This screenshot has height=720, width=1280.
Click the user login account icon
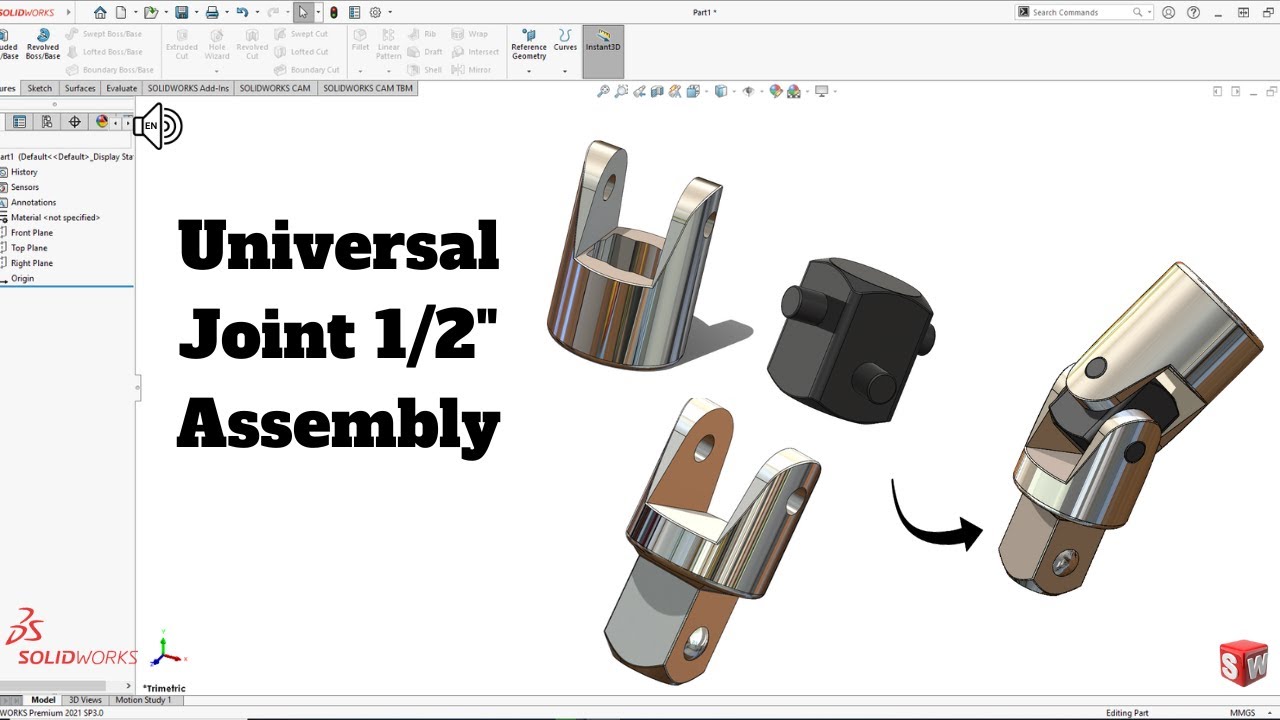coord(1169,12)
